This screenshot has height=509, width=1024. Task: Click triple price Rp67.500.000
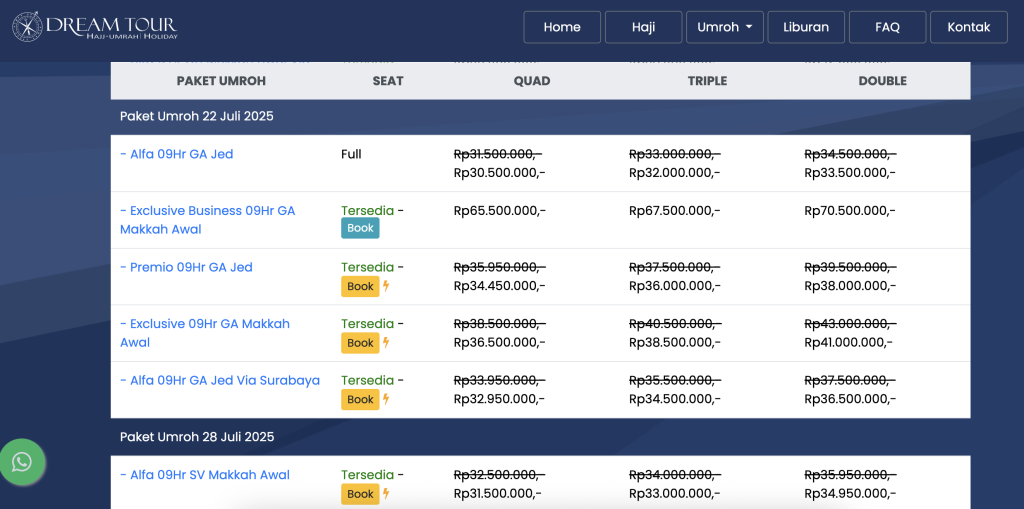[x=675, y=210]
